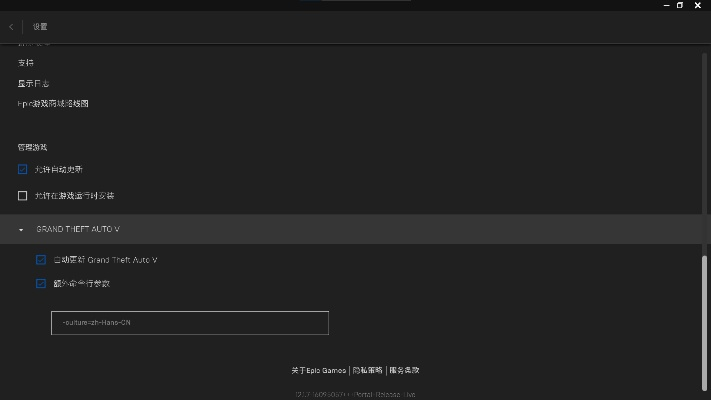
Task: Go back using the back arrow
Action: (11, 27)
